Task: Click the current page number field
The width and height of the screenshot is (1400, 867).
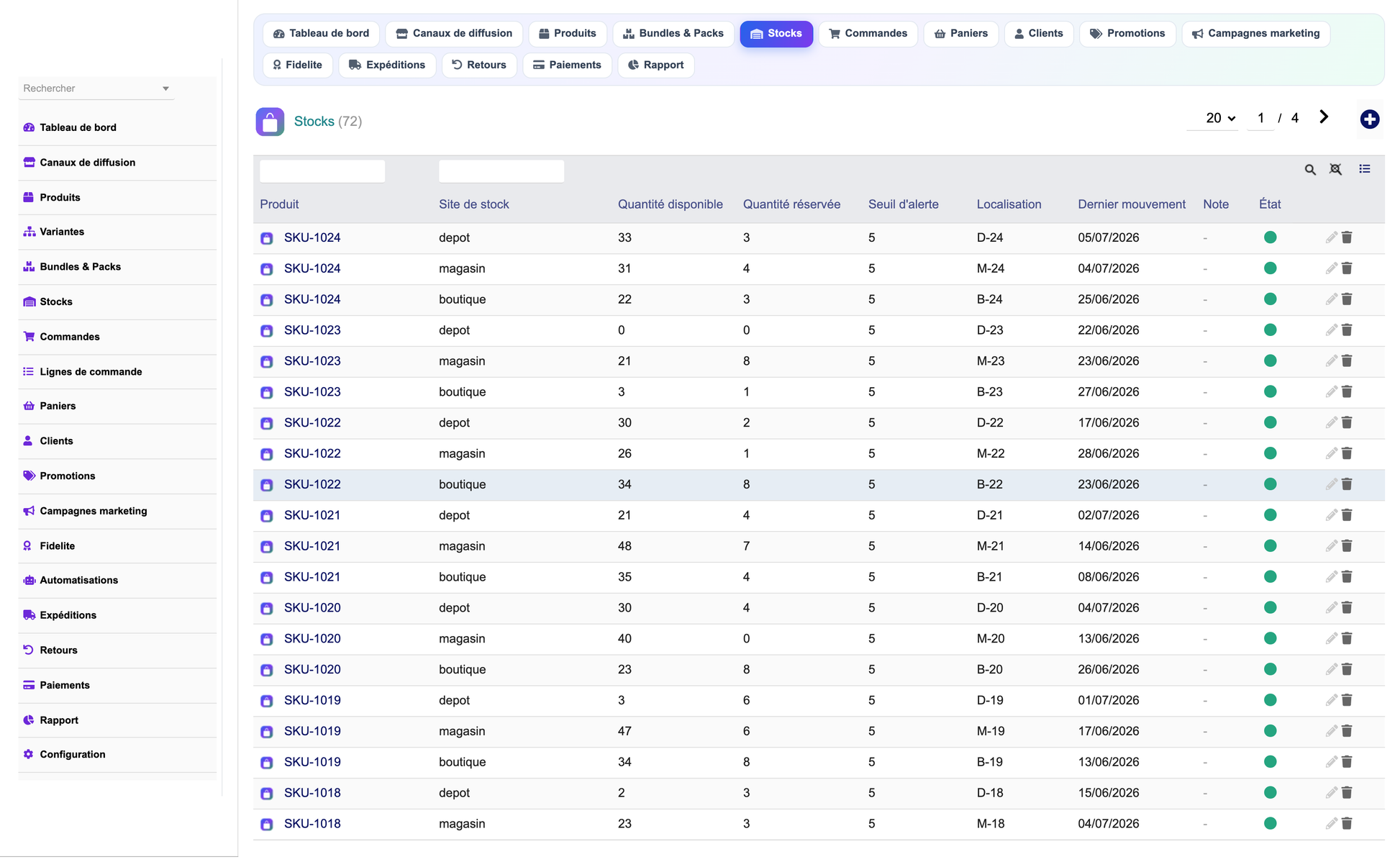Action: [1260, 118]
